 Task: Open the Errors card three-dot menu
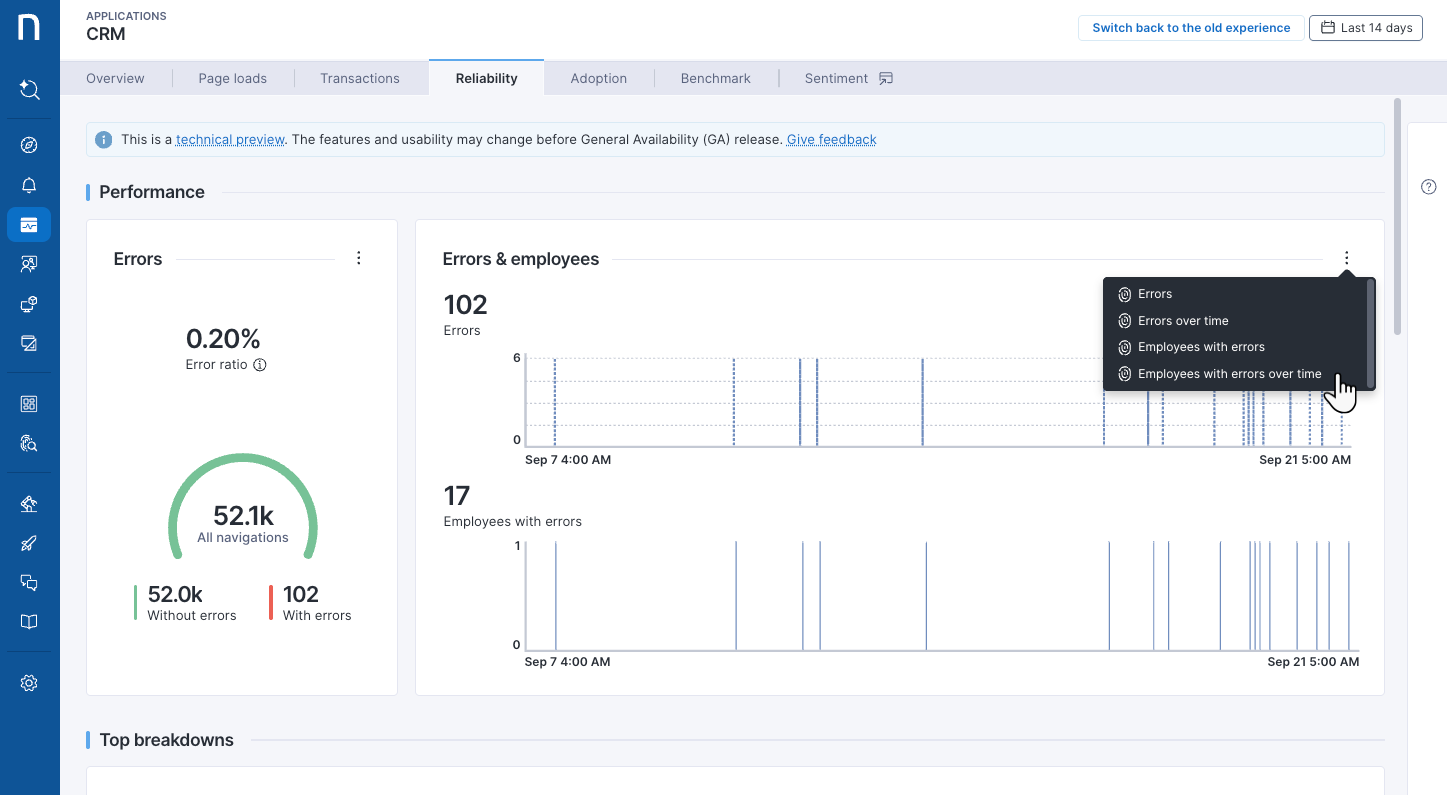[x=359, y=258]
